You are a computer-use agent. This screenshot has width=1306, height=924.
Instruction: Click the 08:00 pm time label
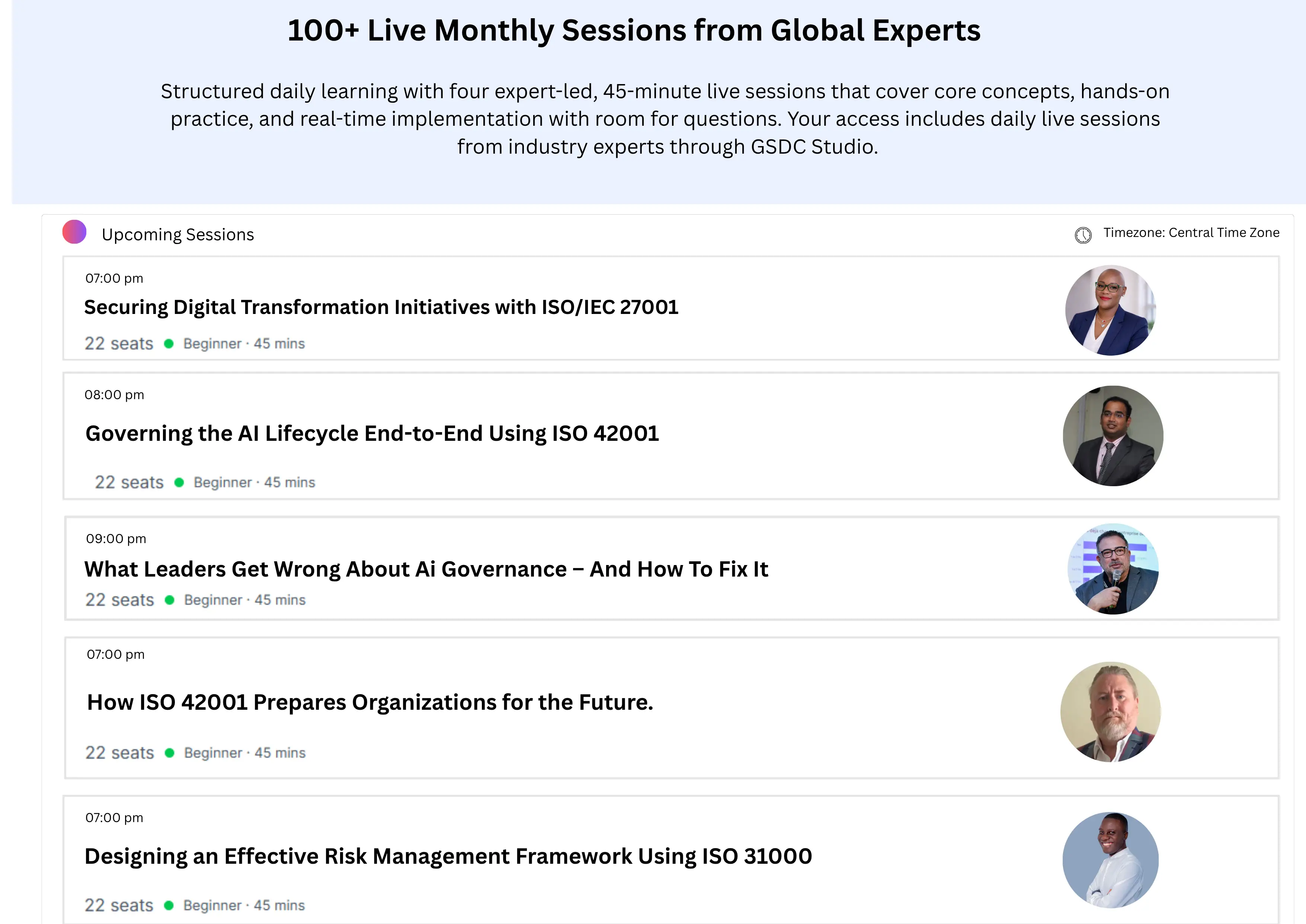tap(114, 395)
